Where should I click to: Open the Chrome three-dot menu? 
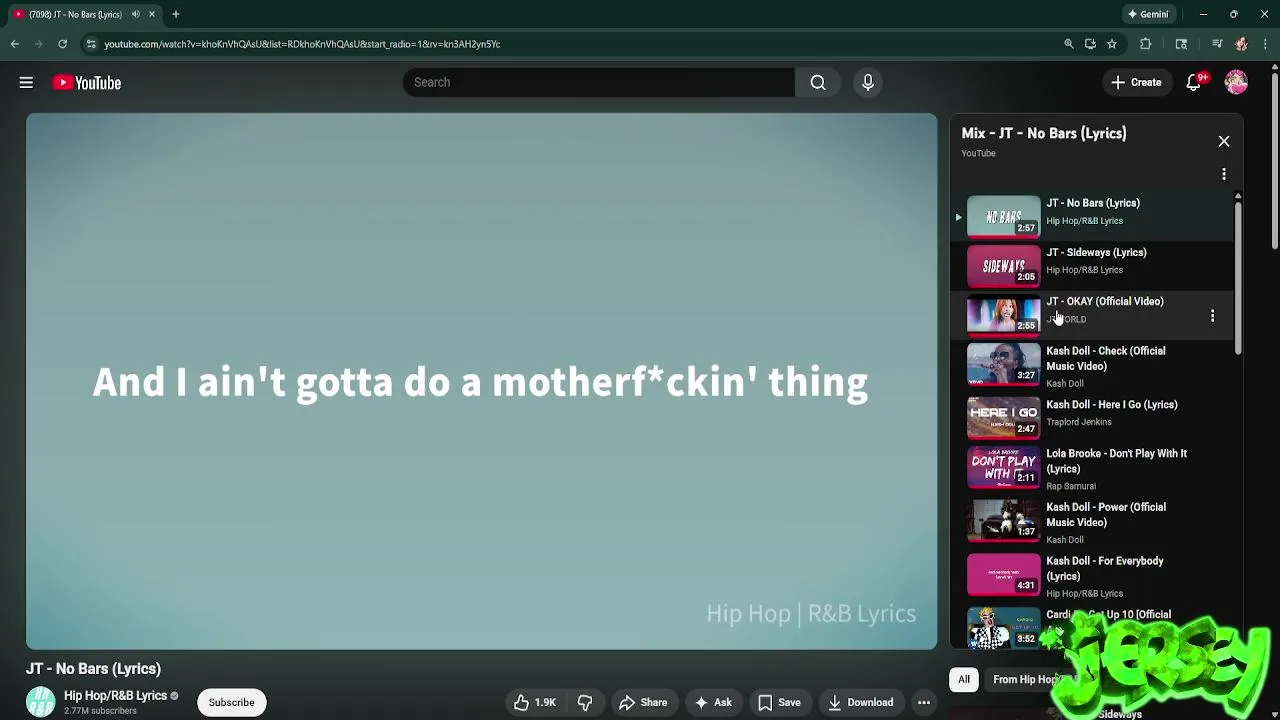pos(1265,44)
